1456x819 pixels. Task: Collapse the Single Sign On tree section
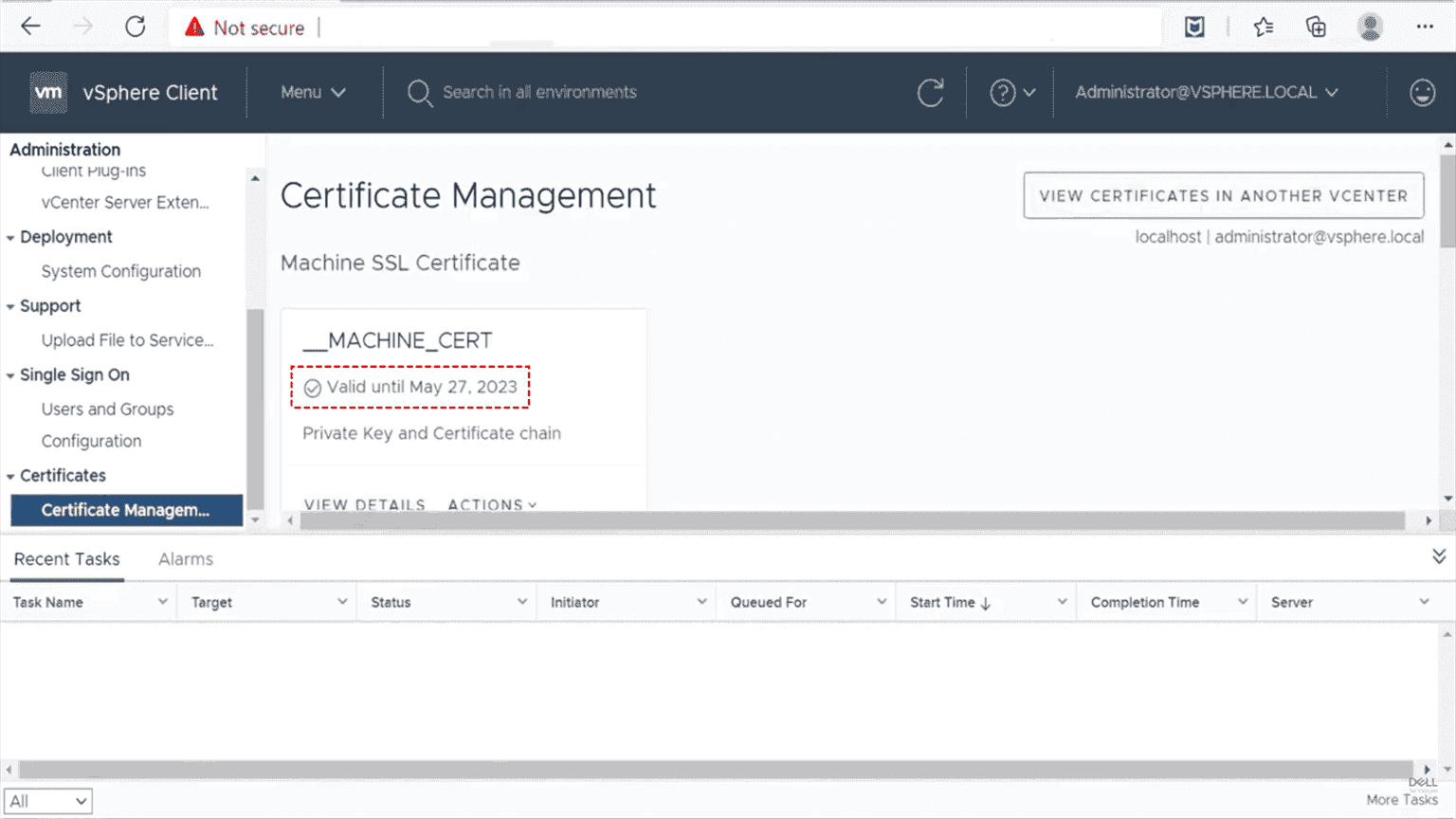click(x=10, y=375)
